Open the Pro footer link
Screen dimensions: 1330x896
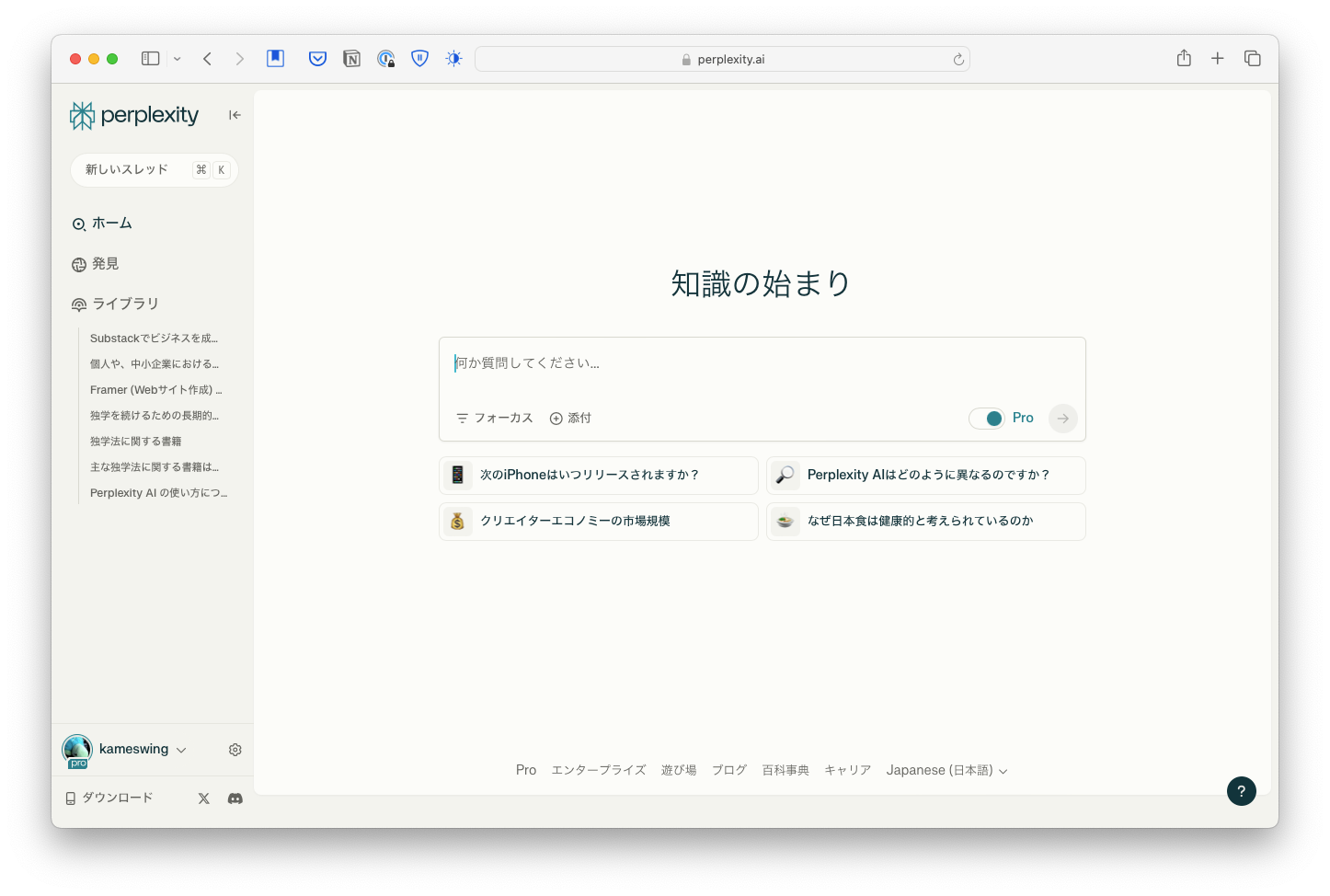pyautogui.click(x=526, y=771)
